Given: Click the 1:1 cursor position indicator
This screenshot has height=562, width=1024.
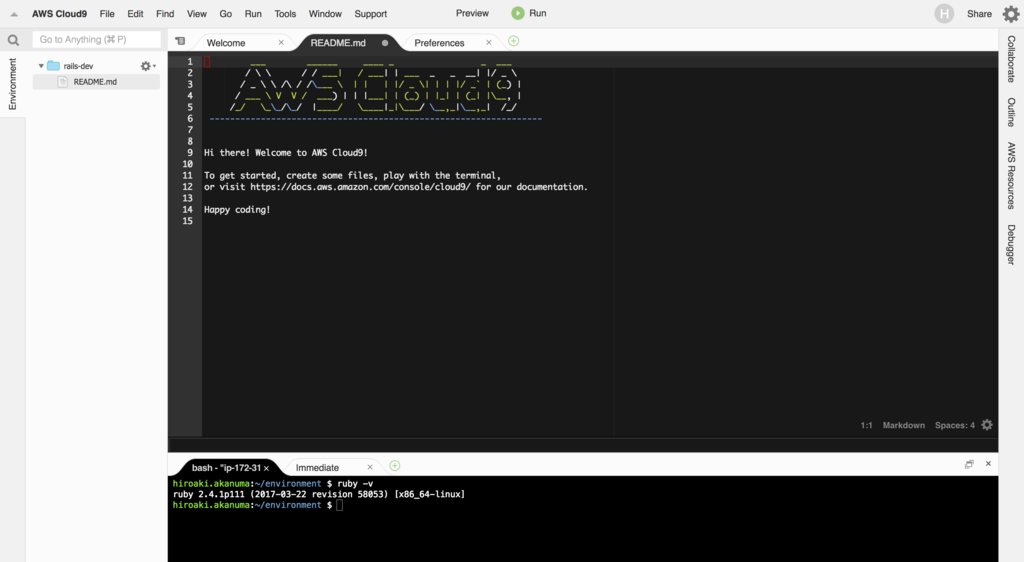Looking at the screenshot, I should (866, 426).
